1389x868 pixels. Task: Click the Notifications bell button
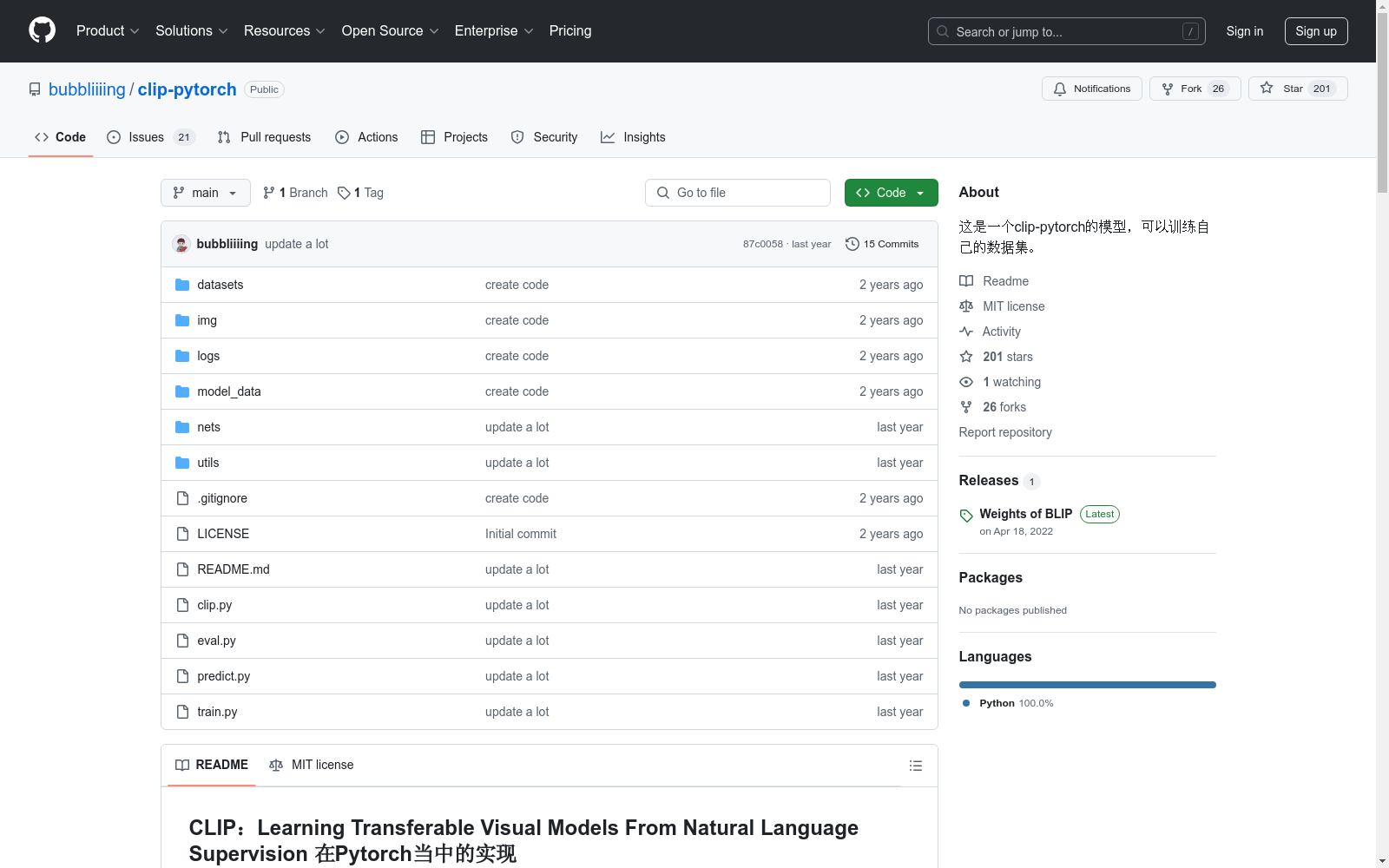[x=1091, y=89]
